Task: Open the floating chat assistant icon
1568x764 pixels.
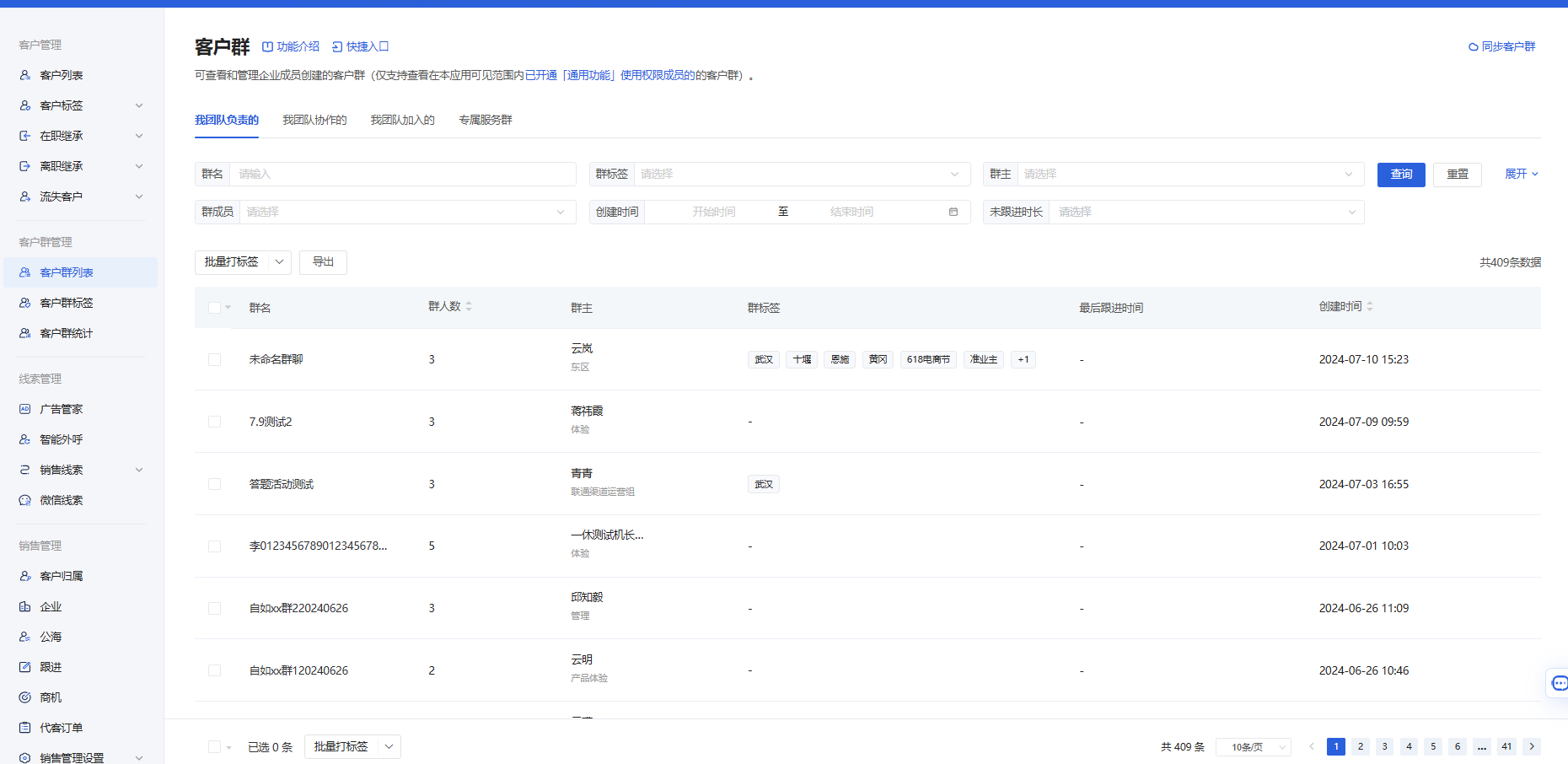Action: point(1559,683)
